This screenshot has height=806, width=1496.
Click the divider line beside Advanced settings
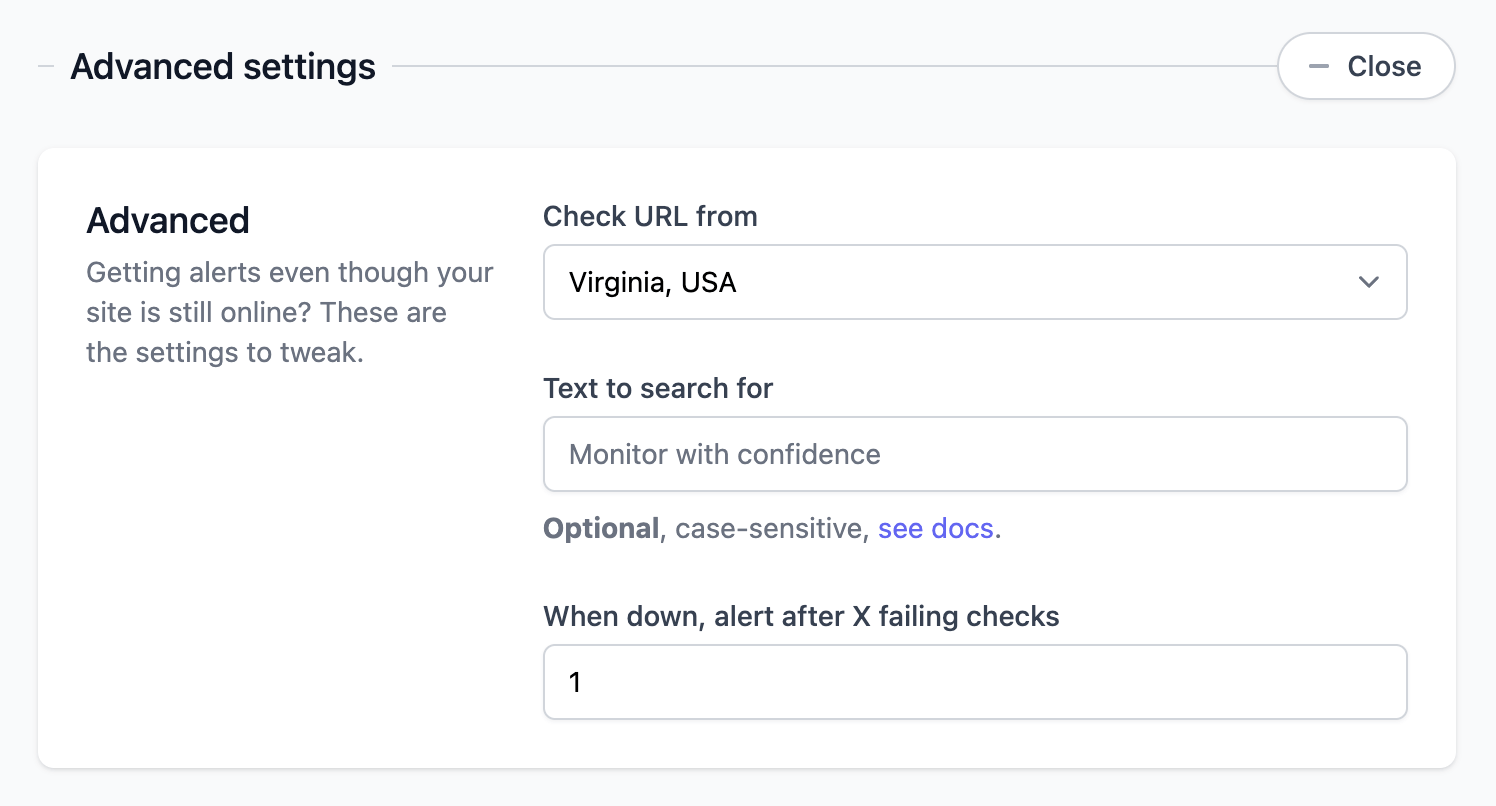click(832, 67)
